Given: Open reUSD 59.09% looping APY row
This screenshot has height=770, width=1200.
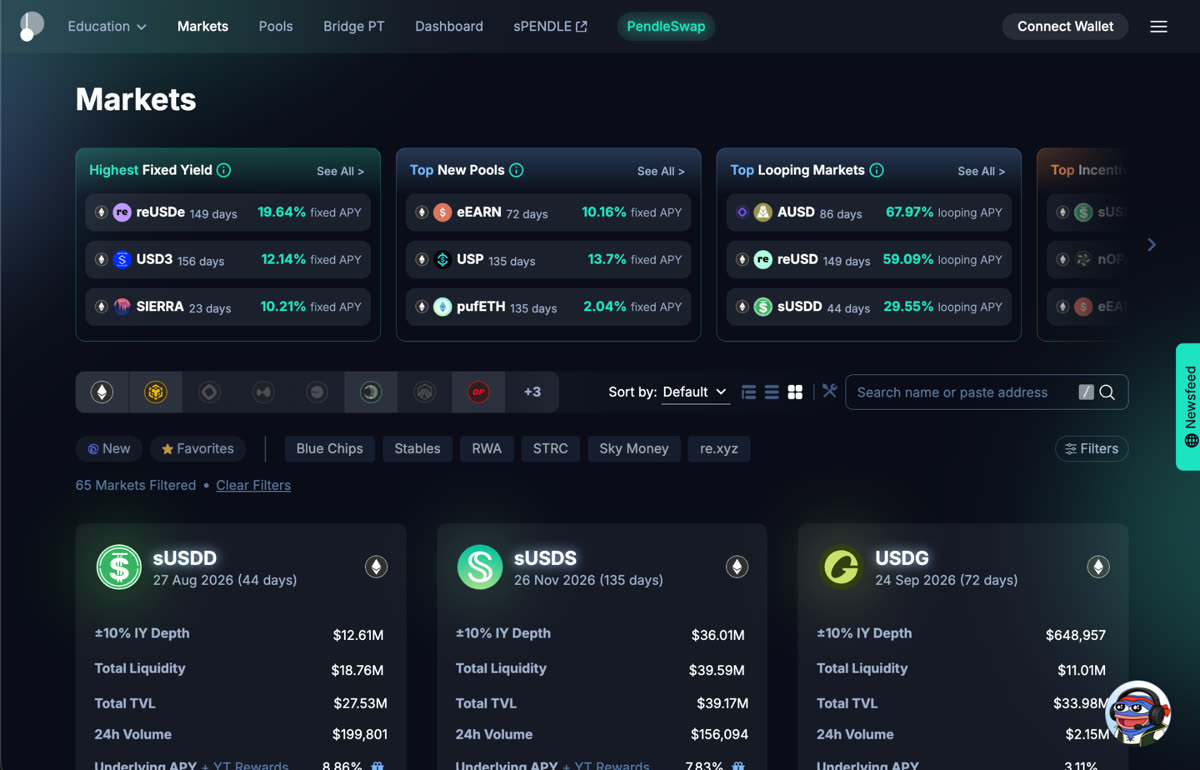Looking at the screenshot, I should [x=869, y=259].
